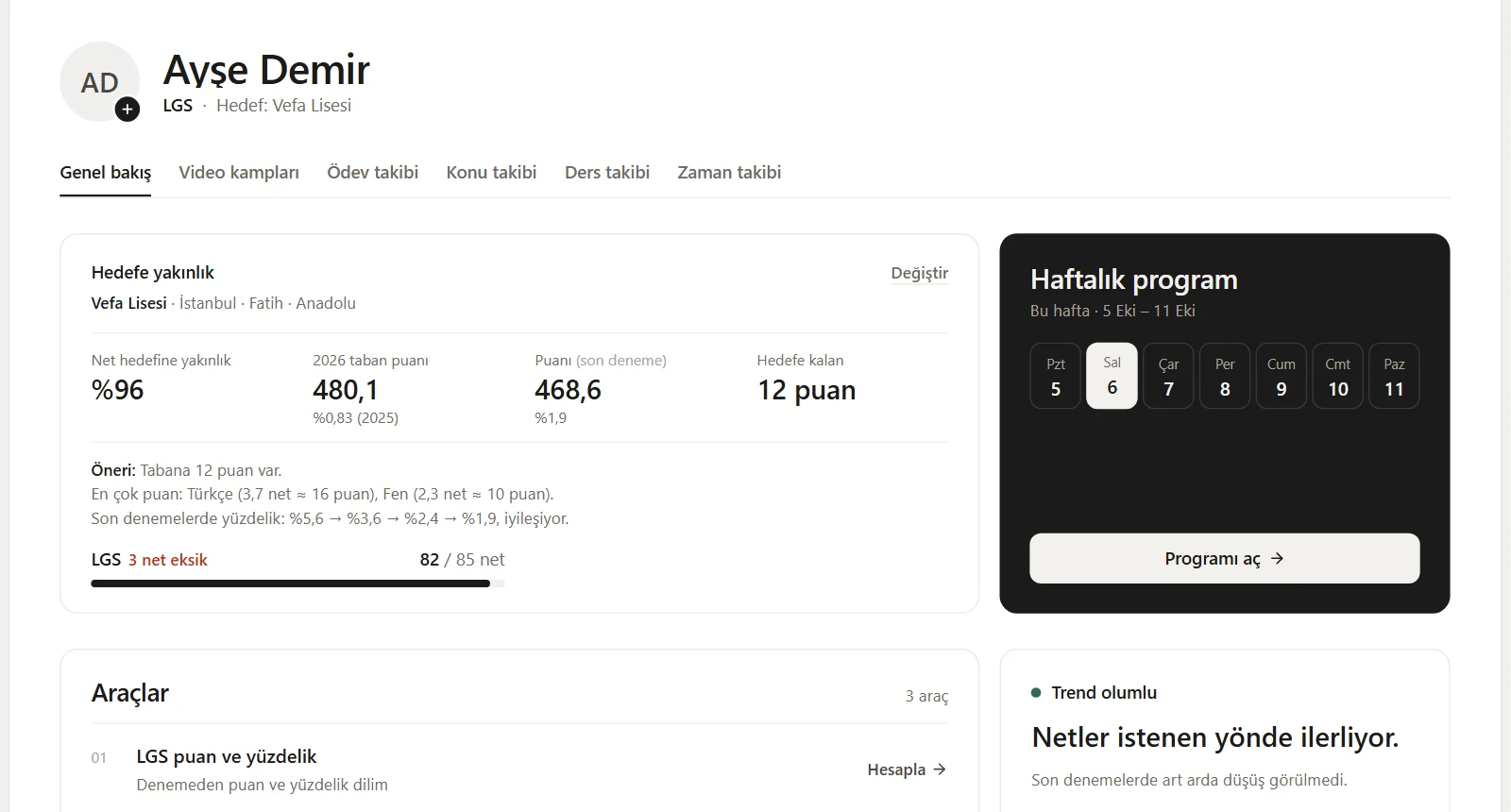This screenshot has height=812, width=1511.
Task: Click the Netler istenen yönde ilerliyor headline
Action: (x=1215, y=737)
